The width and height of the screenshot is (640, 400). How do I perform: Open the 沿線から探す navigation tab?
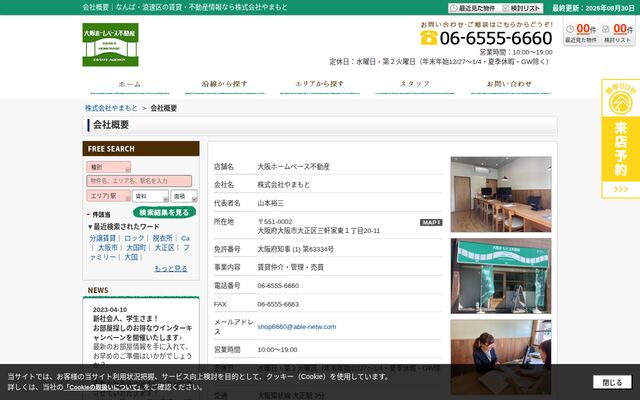(x=224, y=85)
